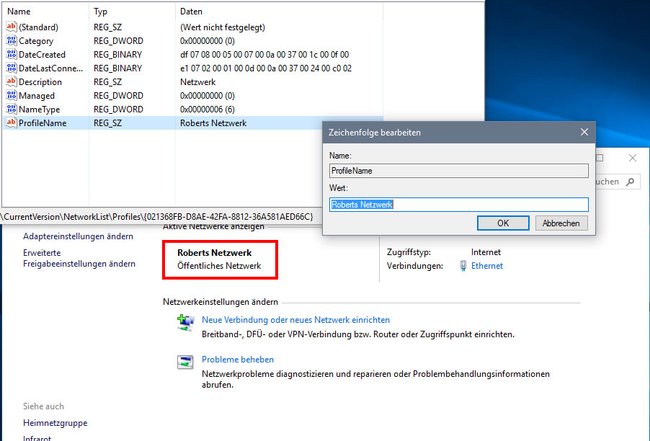Open the Ethernet connection link
This screenshot has height=441, width=650.
click(487, 266)
